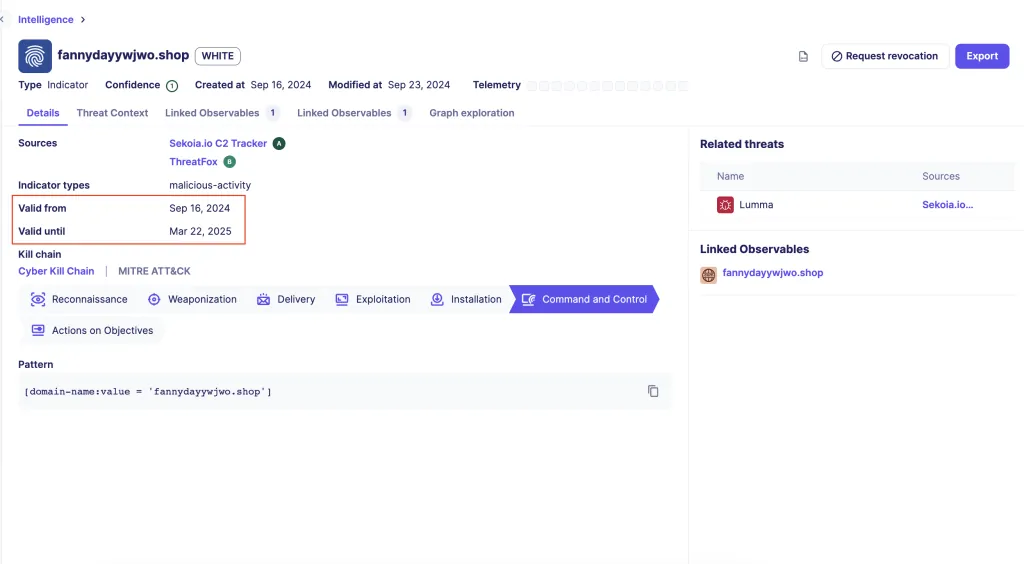Open Sekoia.io source link in Related threats
1024x564 pixels.
tap(948, 205)
